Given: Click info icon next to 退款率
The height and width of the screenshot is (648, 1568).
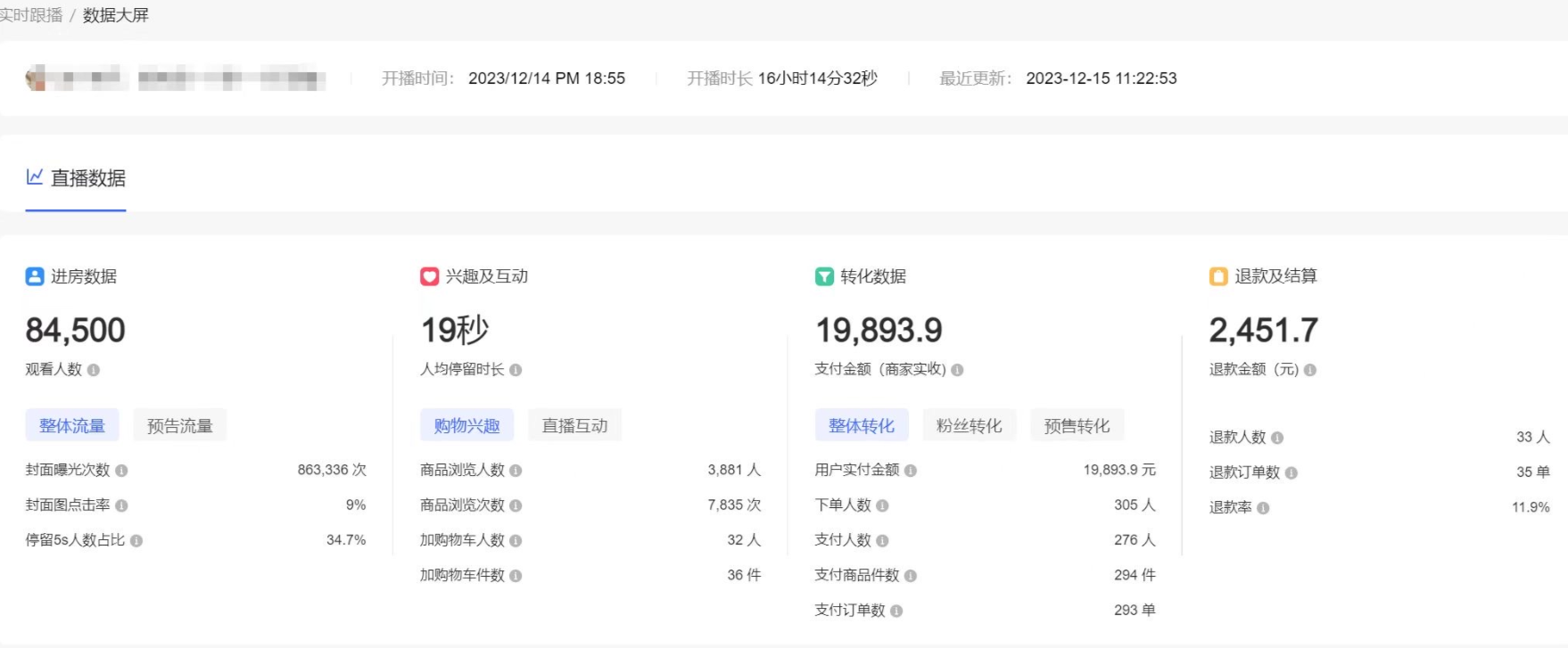Looking at the screenshot, I should [1263, 508].
